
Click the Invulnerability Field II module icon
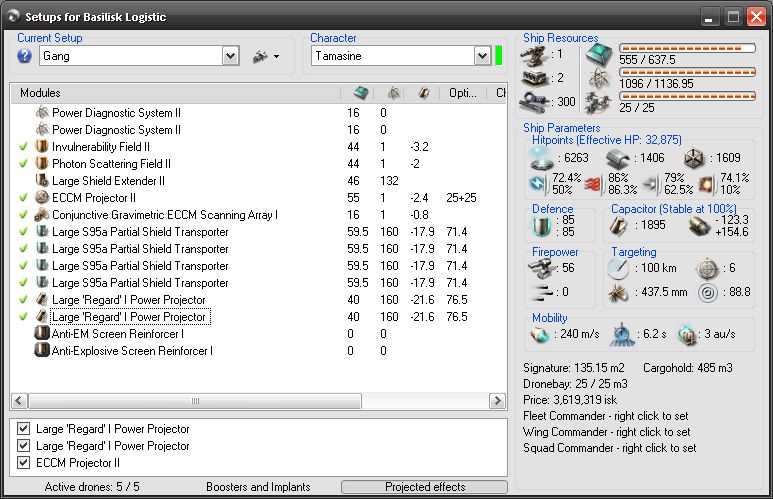point(42,146)
